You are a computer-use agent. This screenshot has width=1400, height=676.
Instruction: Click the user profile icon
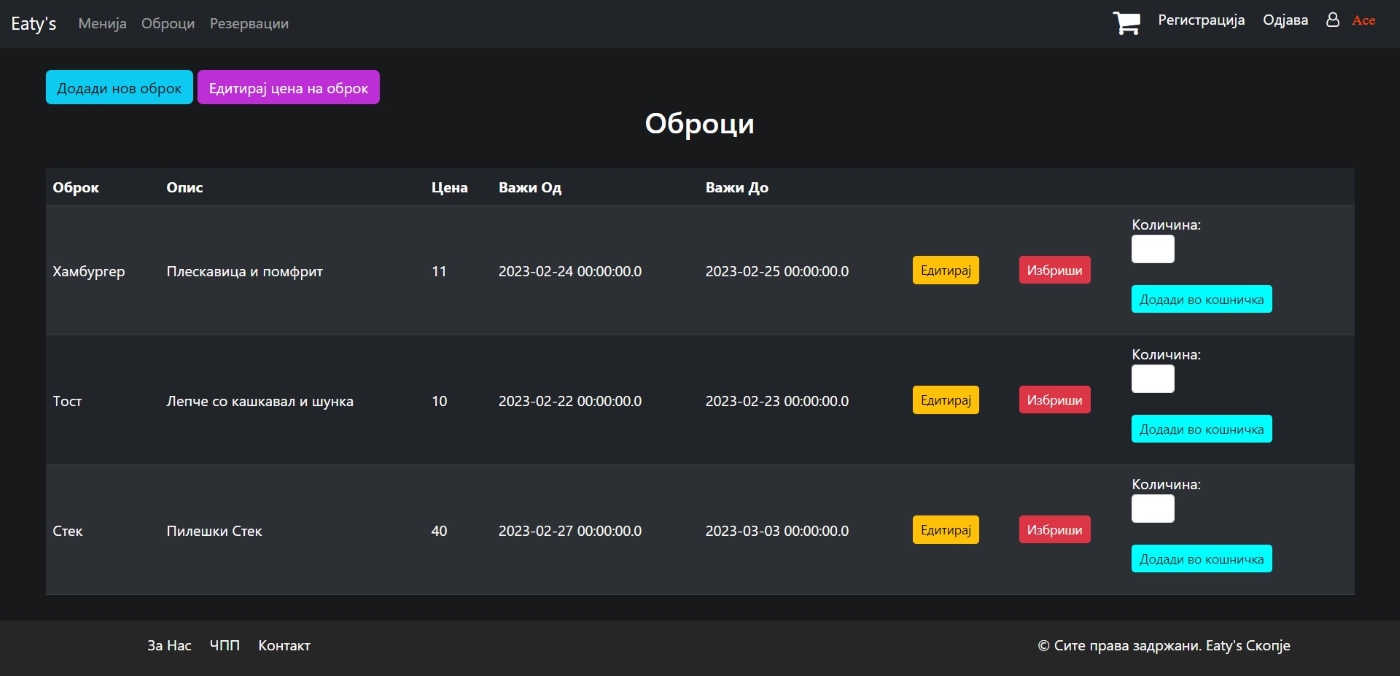tap(1332, 20)
